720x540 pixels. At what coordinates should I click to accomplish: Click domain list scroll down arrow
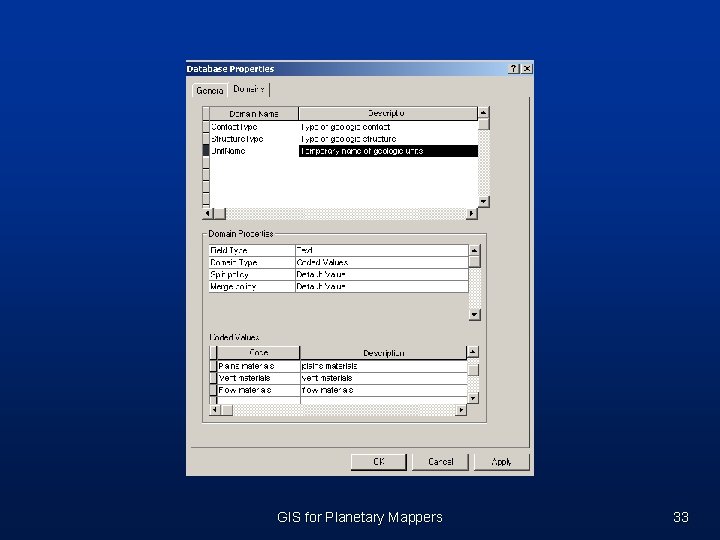(x=484, y=202)
